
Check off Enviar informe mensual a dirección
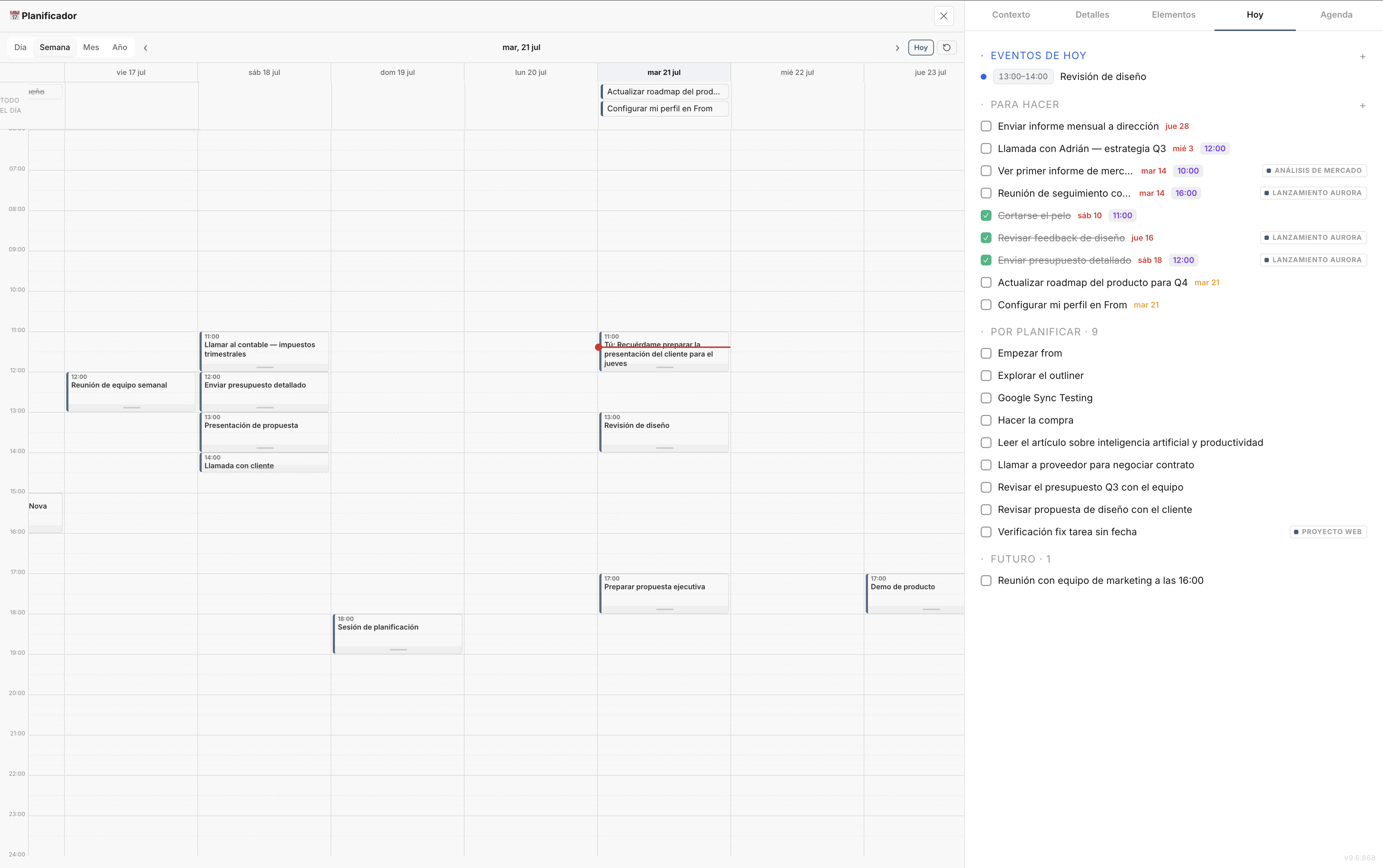coord(986,126)
